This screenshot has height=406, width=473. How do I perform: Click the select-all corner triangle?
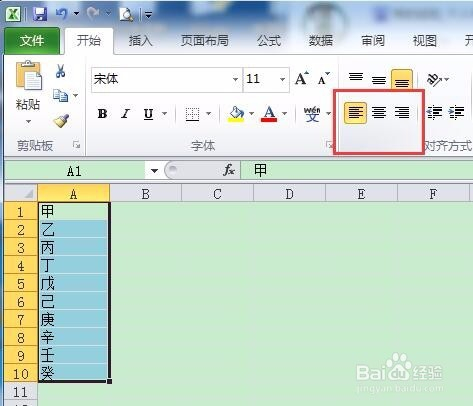21,193
